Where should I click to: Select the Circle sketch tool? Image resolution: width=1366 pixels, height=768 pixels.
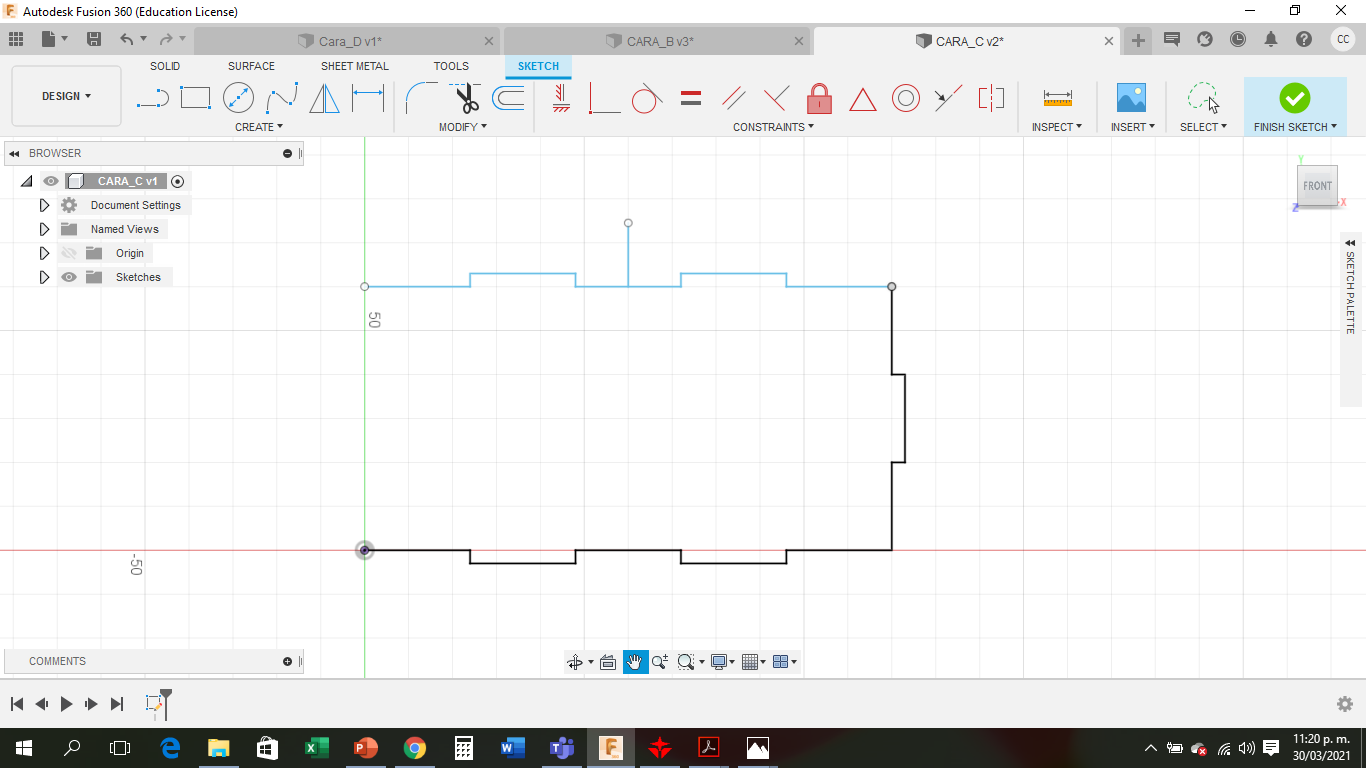[238, 98]
